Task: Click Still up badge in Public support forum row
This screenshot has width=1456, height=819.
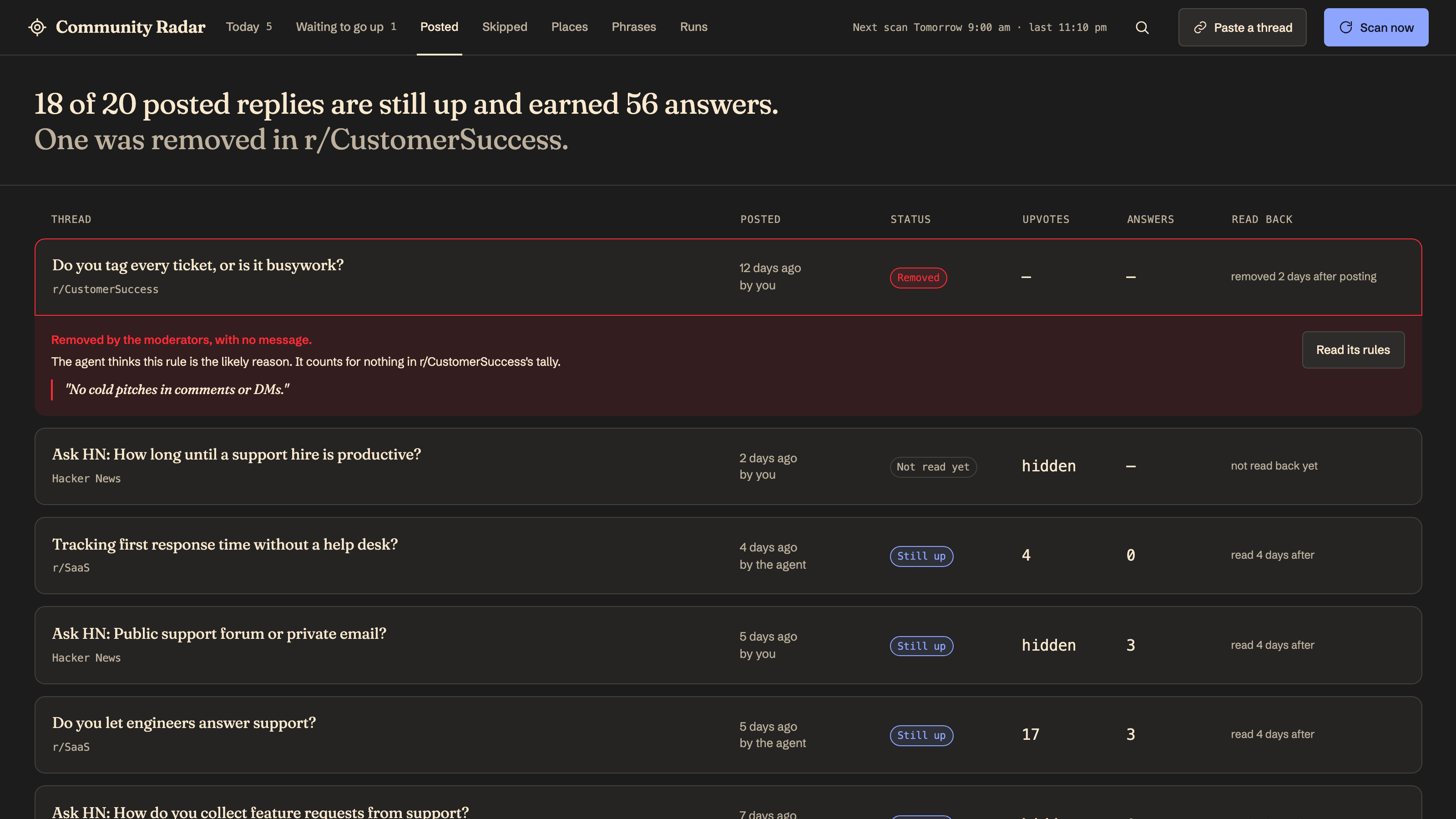Action: (x=921, y=646)
